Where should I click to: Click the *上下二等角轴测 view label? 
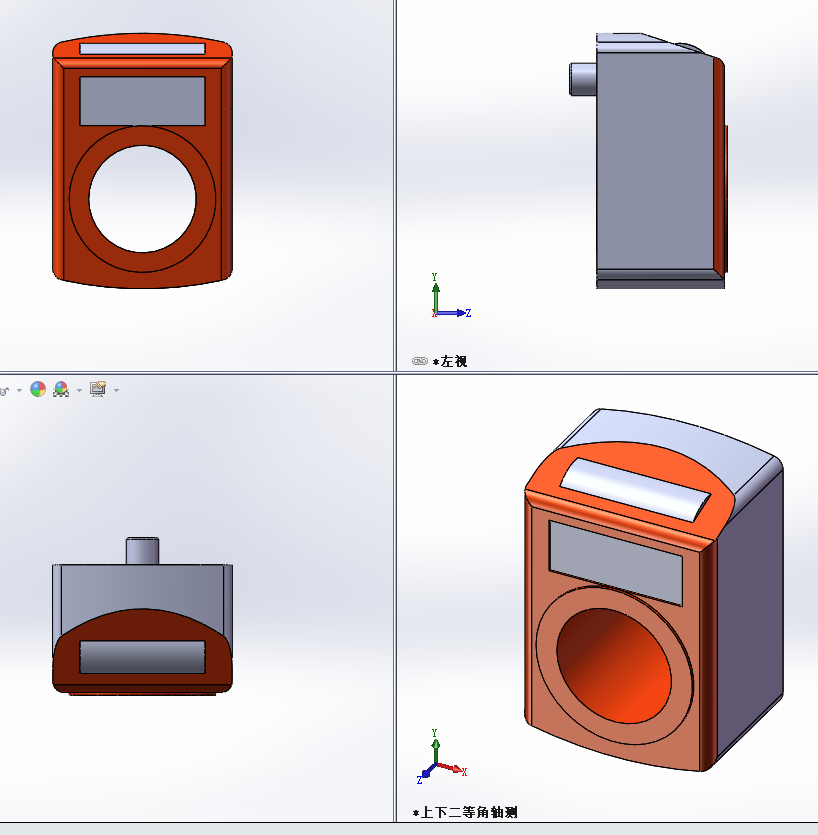[x=465, y=812]
